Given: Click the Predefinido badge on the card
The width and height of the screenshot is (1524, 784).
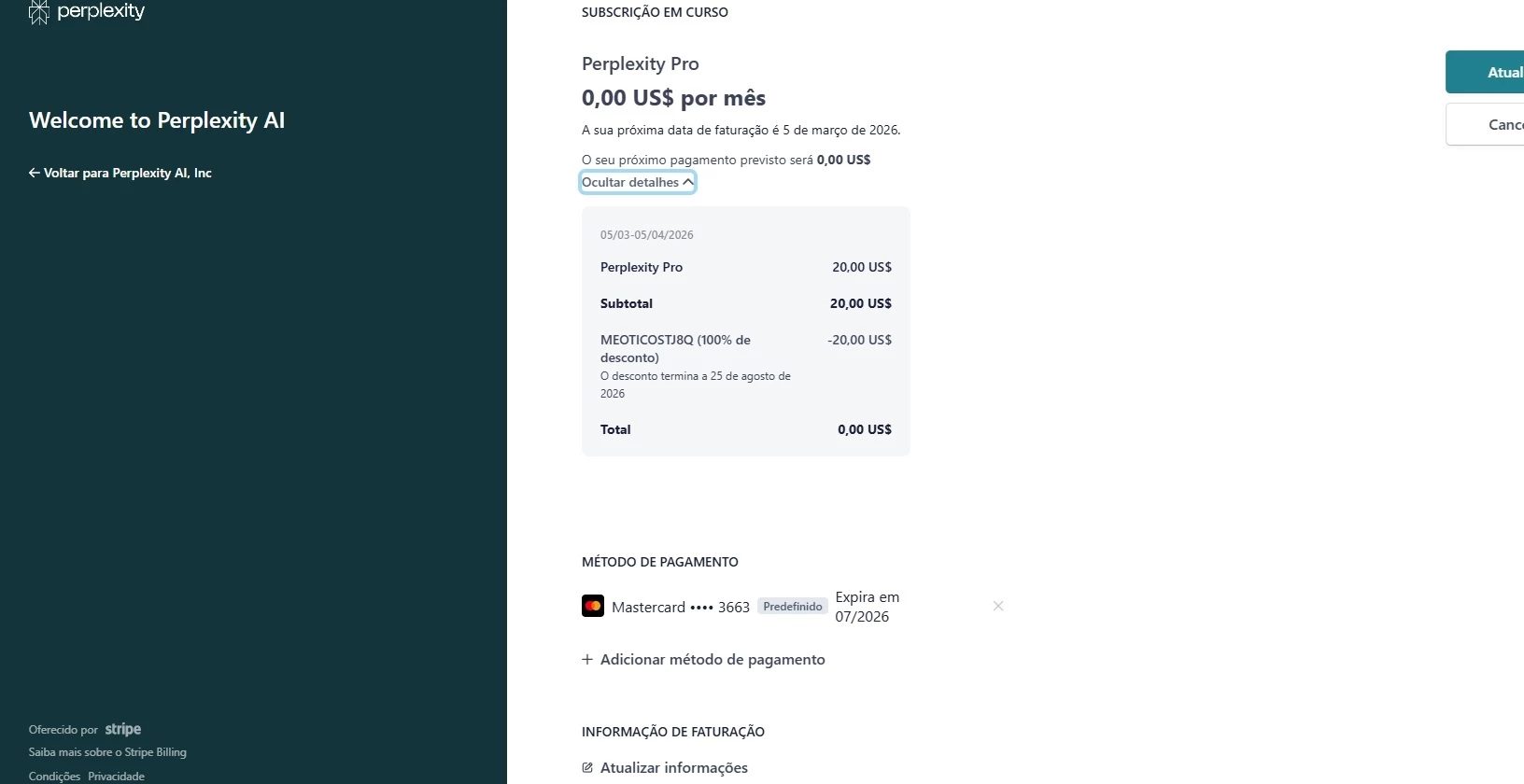Looking at the screenshot, I should tap(793, 607).
